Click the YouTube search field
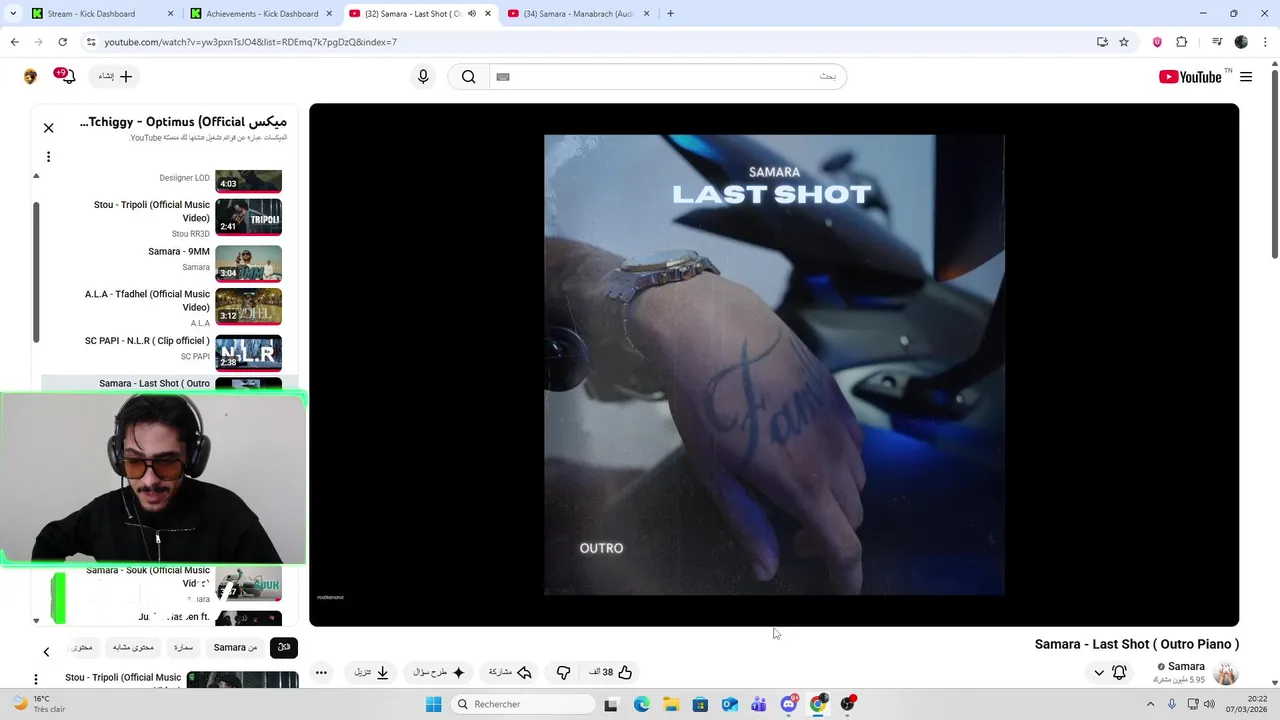The height and width of the screenshot is (720, 1280). pos(668,77)
